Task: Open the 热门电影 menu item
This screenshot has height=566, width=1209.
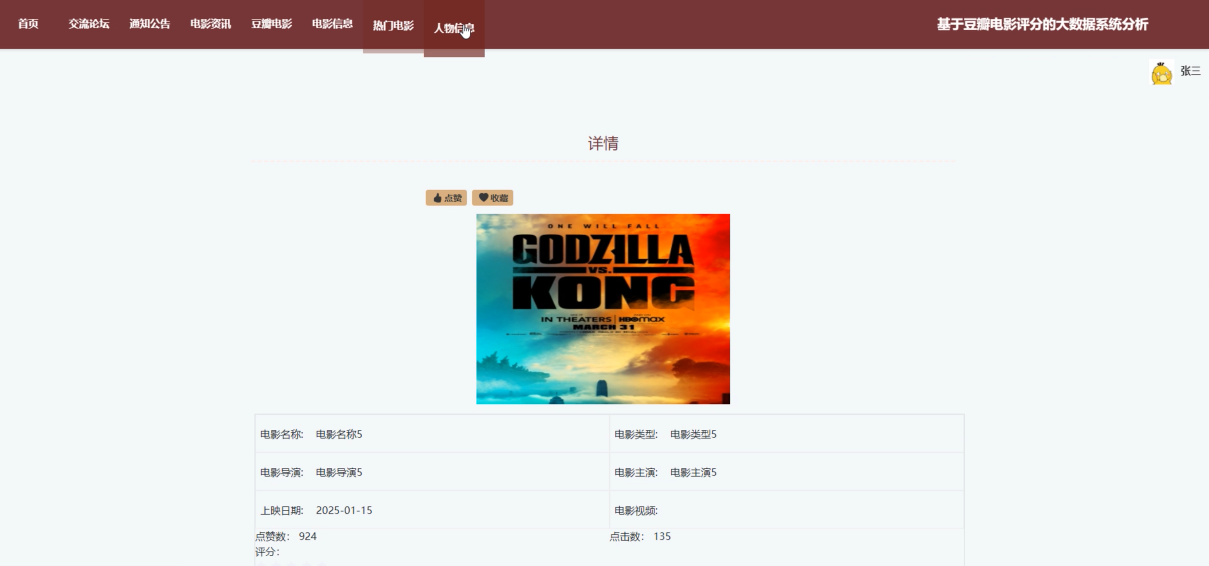Action: tap(393, 26)
